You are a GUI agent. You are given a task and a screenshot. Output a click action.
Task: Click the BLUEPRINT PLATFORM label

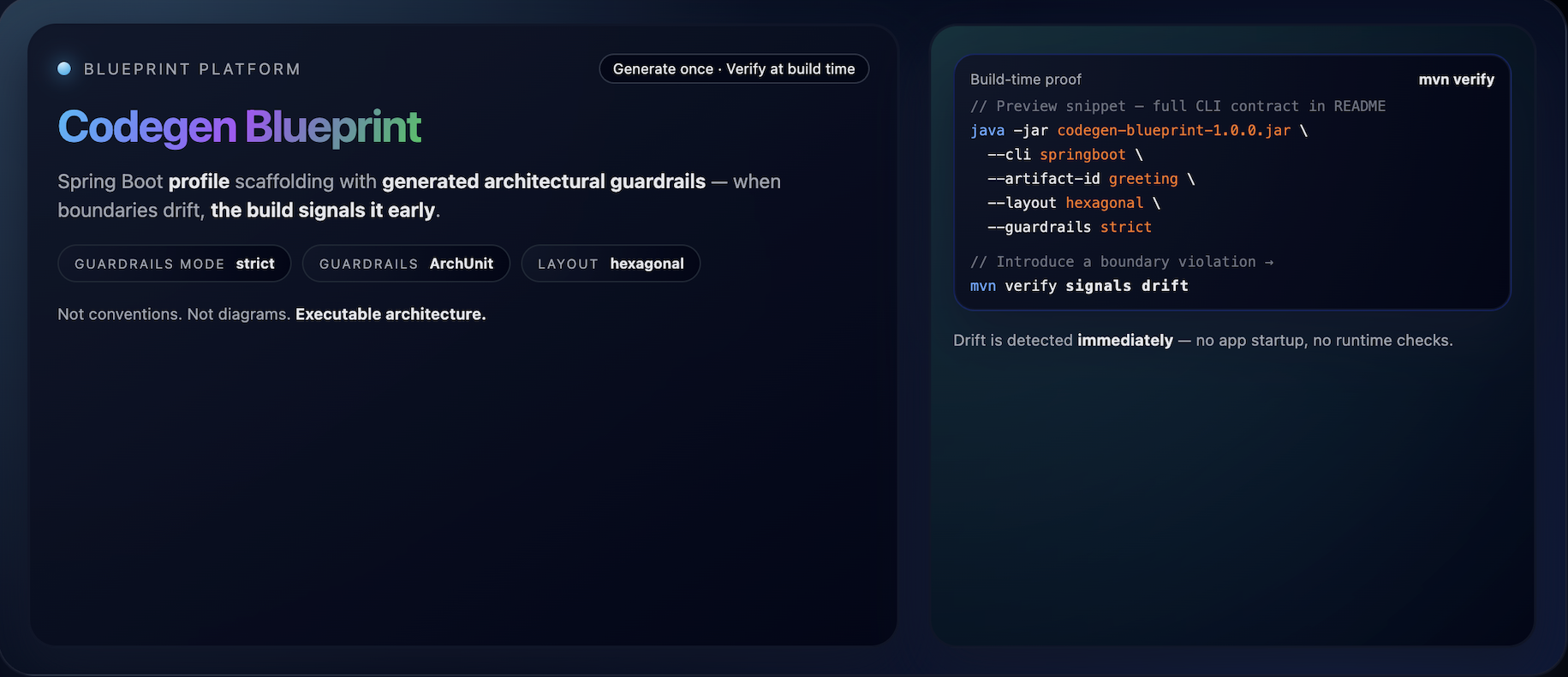pyautogui.click(x=192, y=69)
